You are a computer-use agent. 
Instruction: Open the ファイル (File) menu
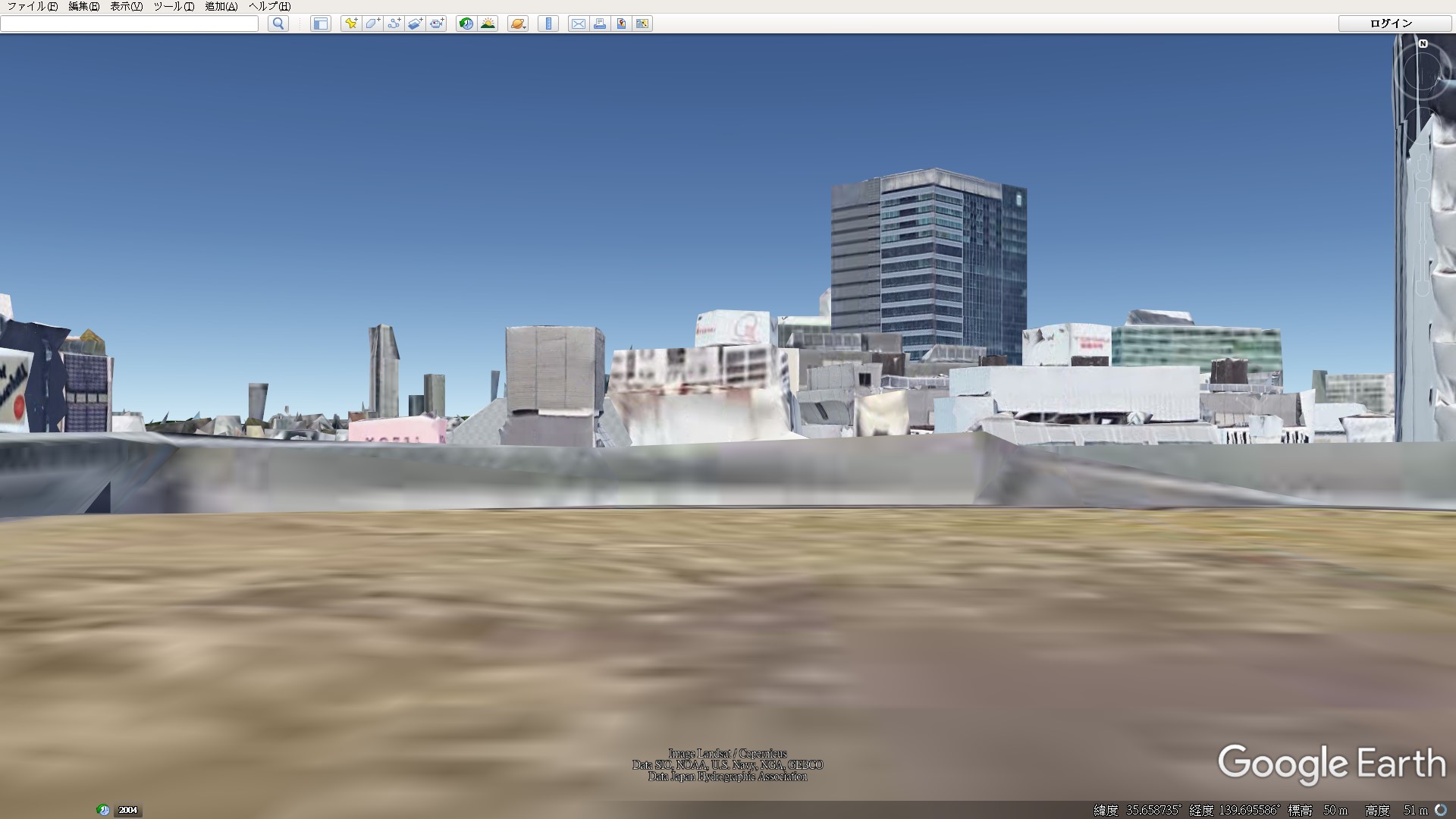(33, 6)
